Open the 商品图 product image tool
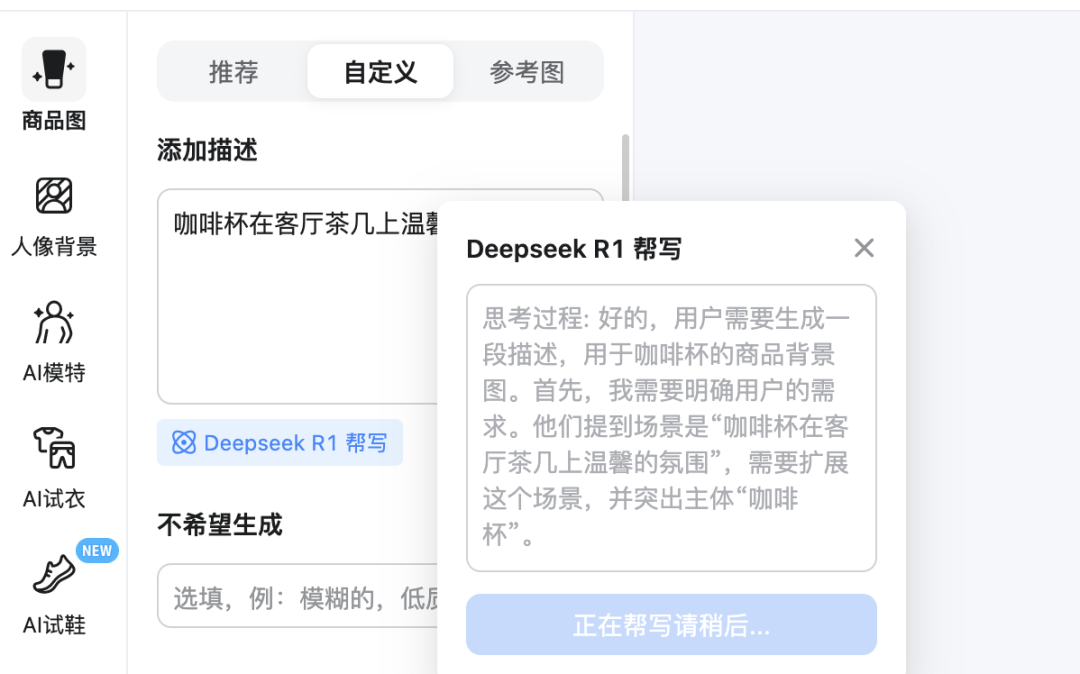Viewport: 1080px width, 674px height. pos(54,85)
